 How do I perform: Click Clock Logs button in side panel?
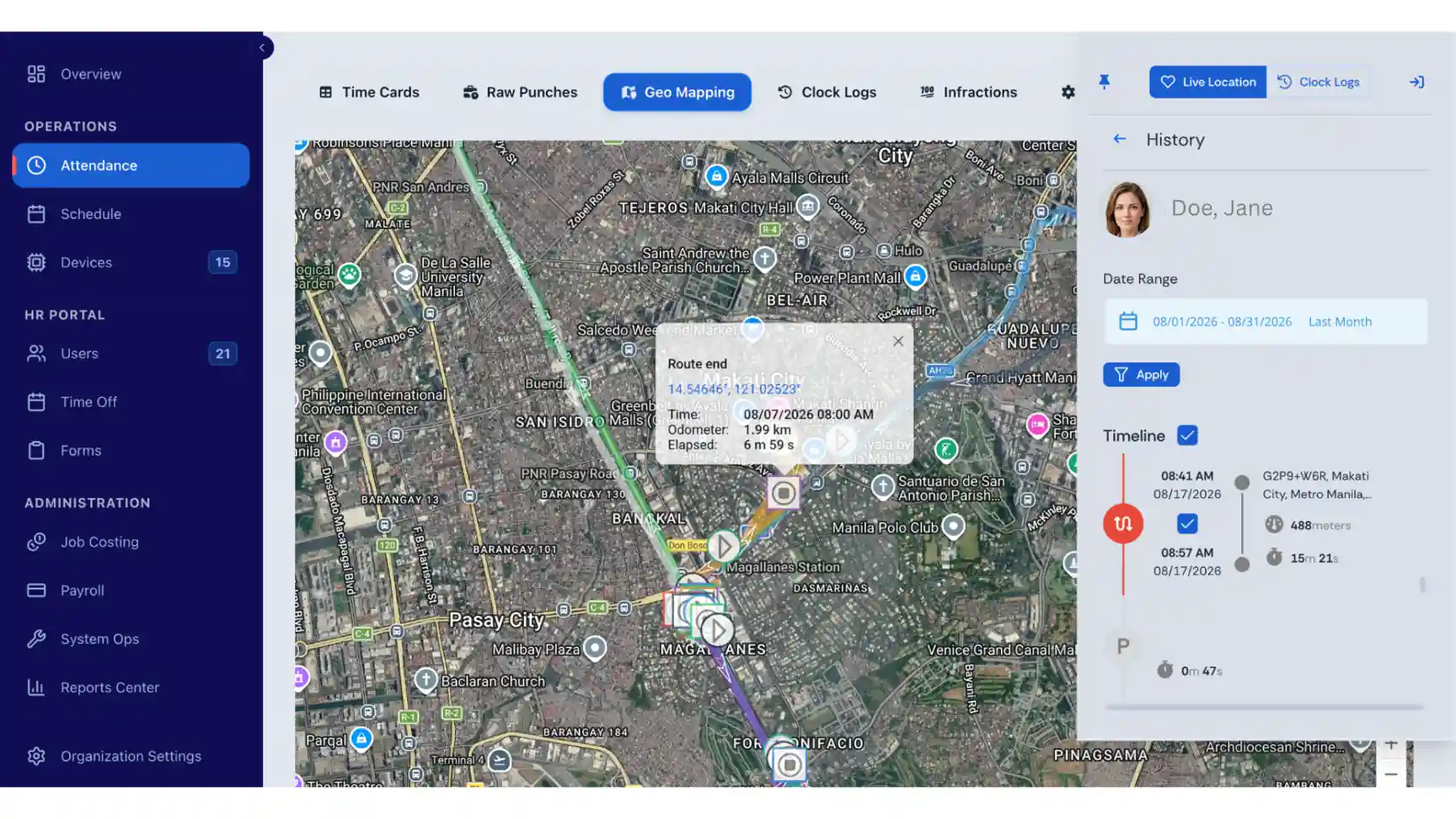click(x=1319, y=82)
